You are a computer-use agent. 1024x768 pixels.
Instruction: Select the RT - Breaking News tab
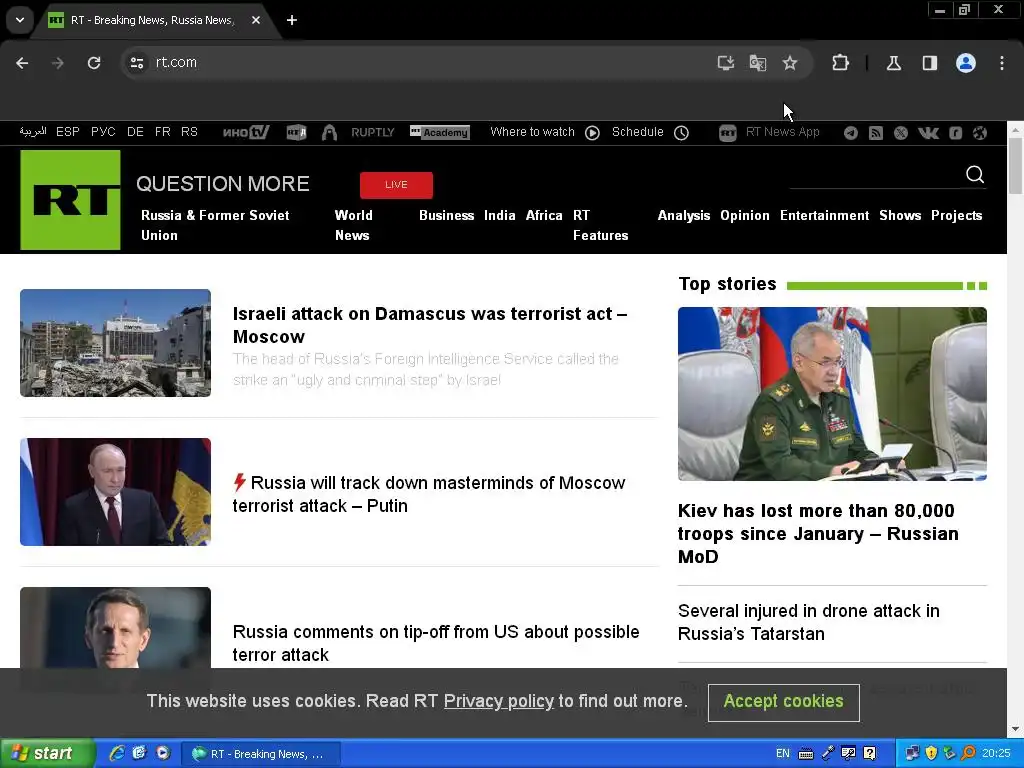pos(151,20)
